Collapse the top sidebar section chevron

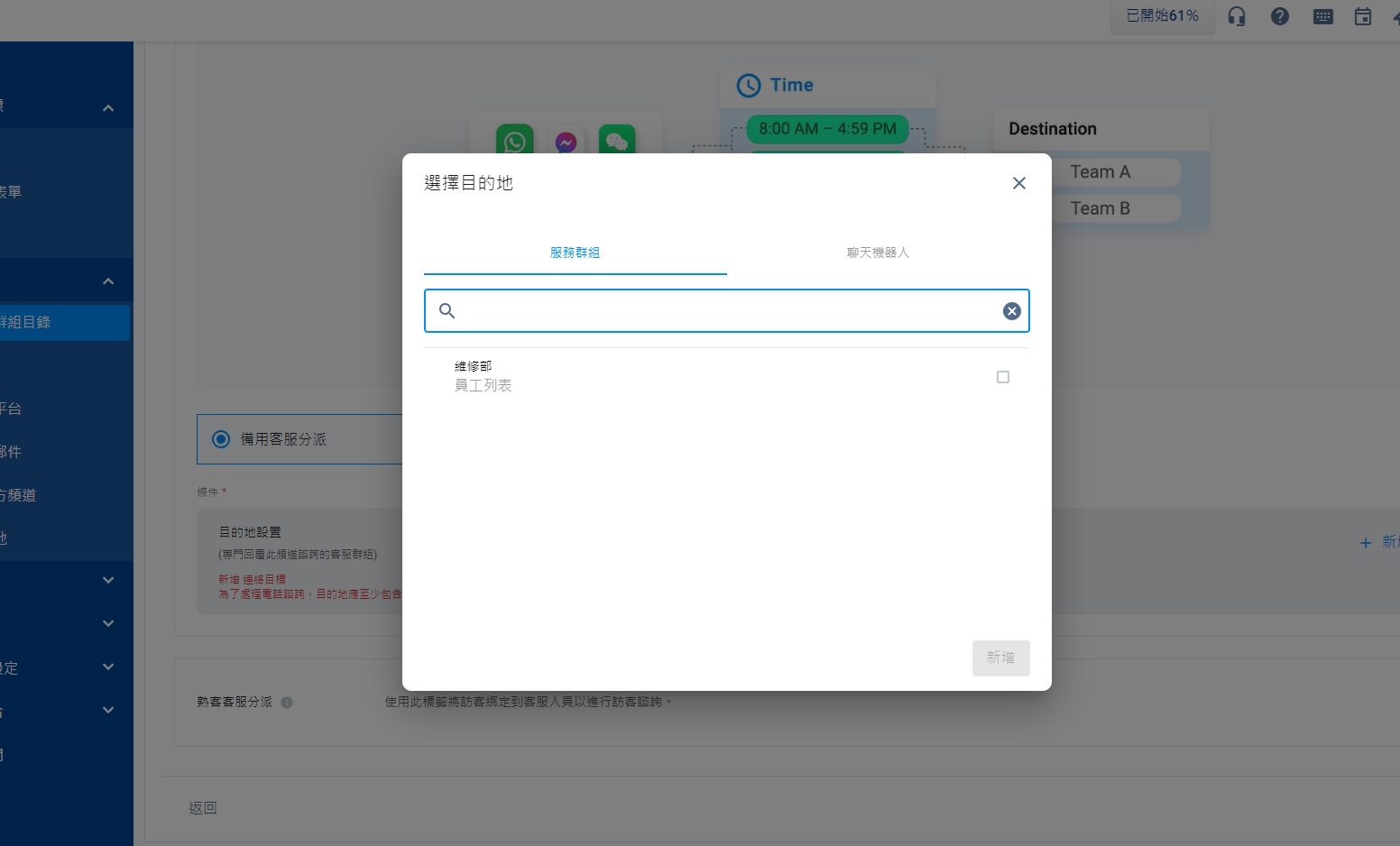click(x=108, y=108)
